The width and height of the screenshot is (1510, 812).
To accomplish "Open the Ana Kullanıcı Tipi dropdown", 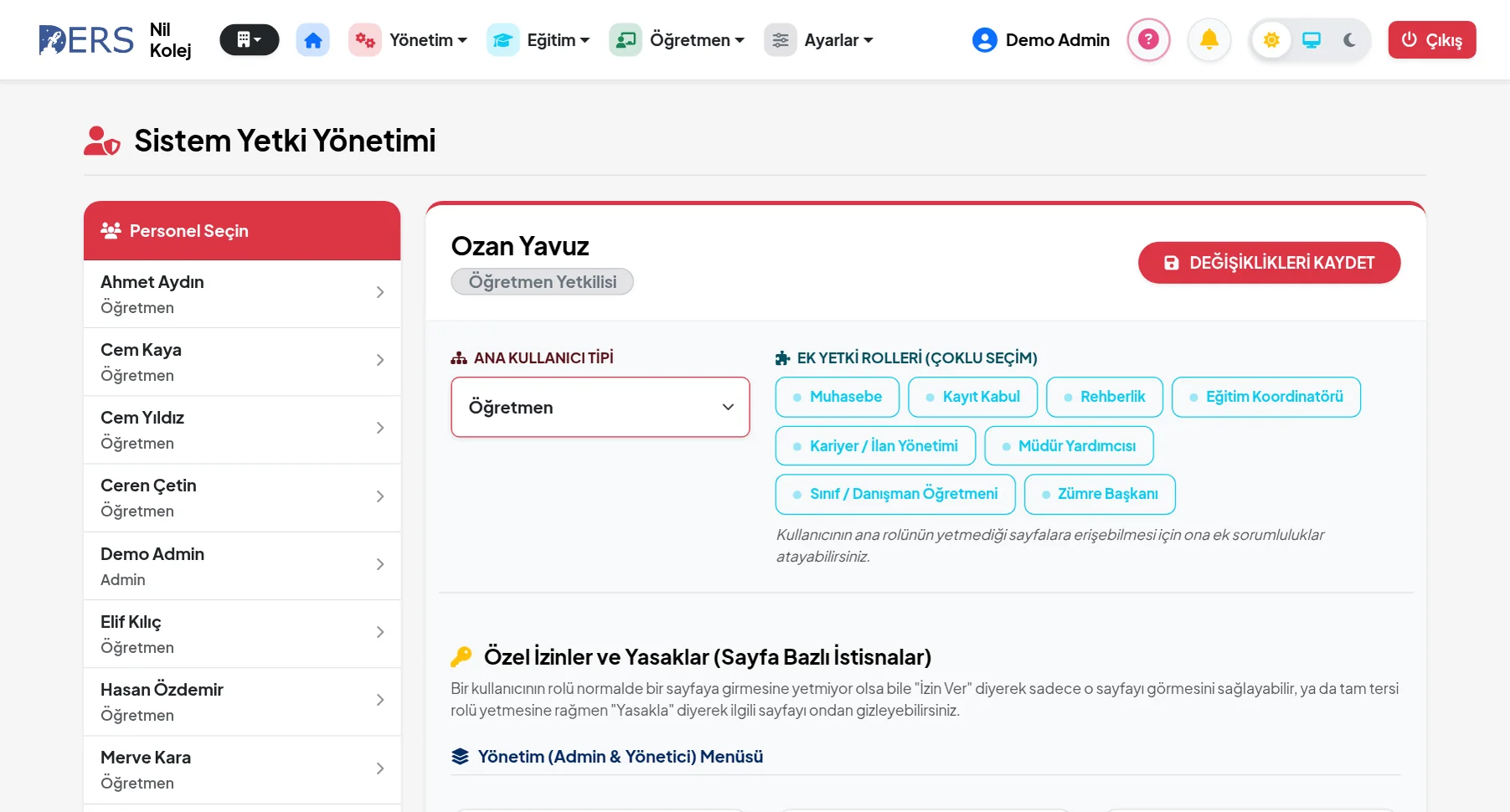I will pos(600,407).
